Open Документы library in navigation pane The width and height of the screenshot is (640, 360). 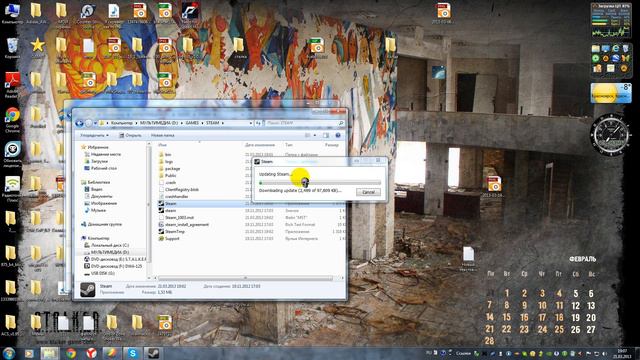coord(98,196)
